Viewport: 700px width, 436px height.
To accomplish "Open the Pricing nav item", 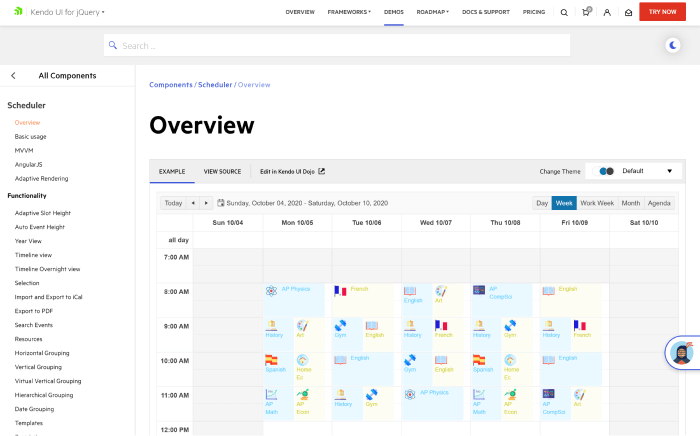I will (x=534, y=12).
